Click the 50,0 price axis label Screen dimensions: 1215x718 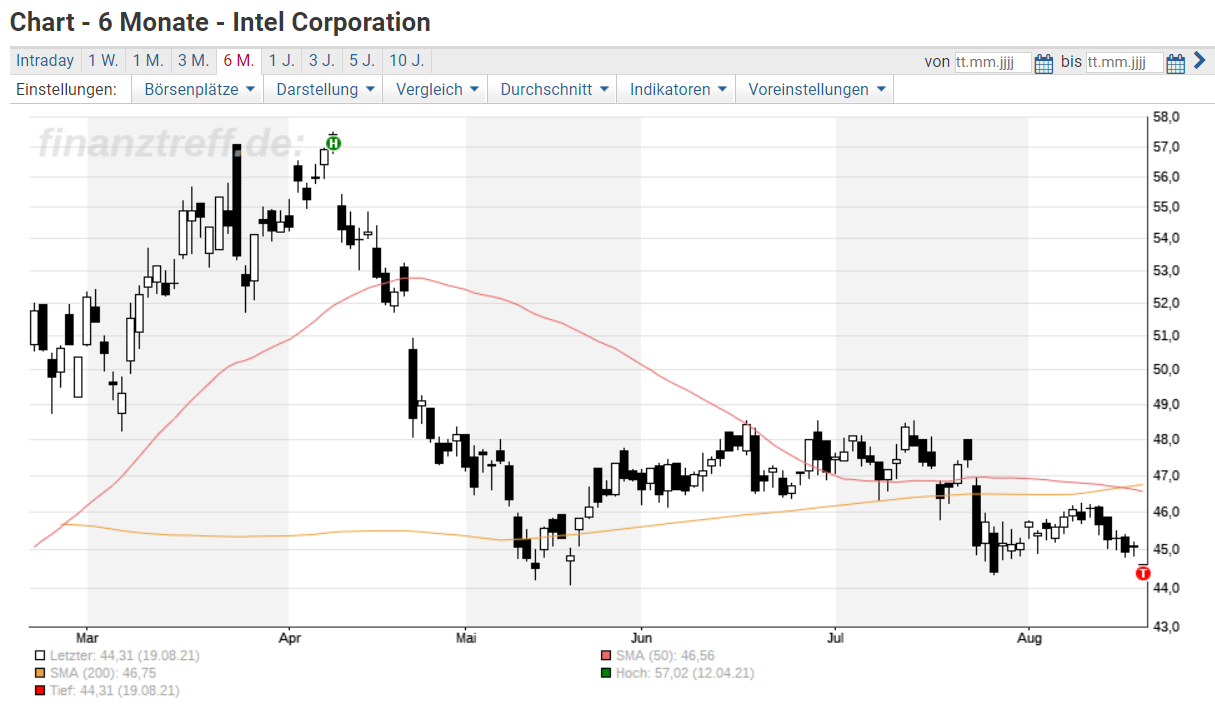[x=1166, y=369]
